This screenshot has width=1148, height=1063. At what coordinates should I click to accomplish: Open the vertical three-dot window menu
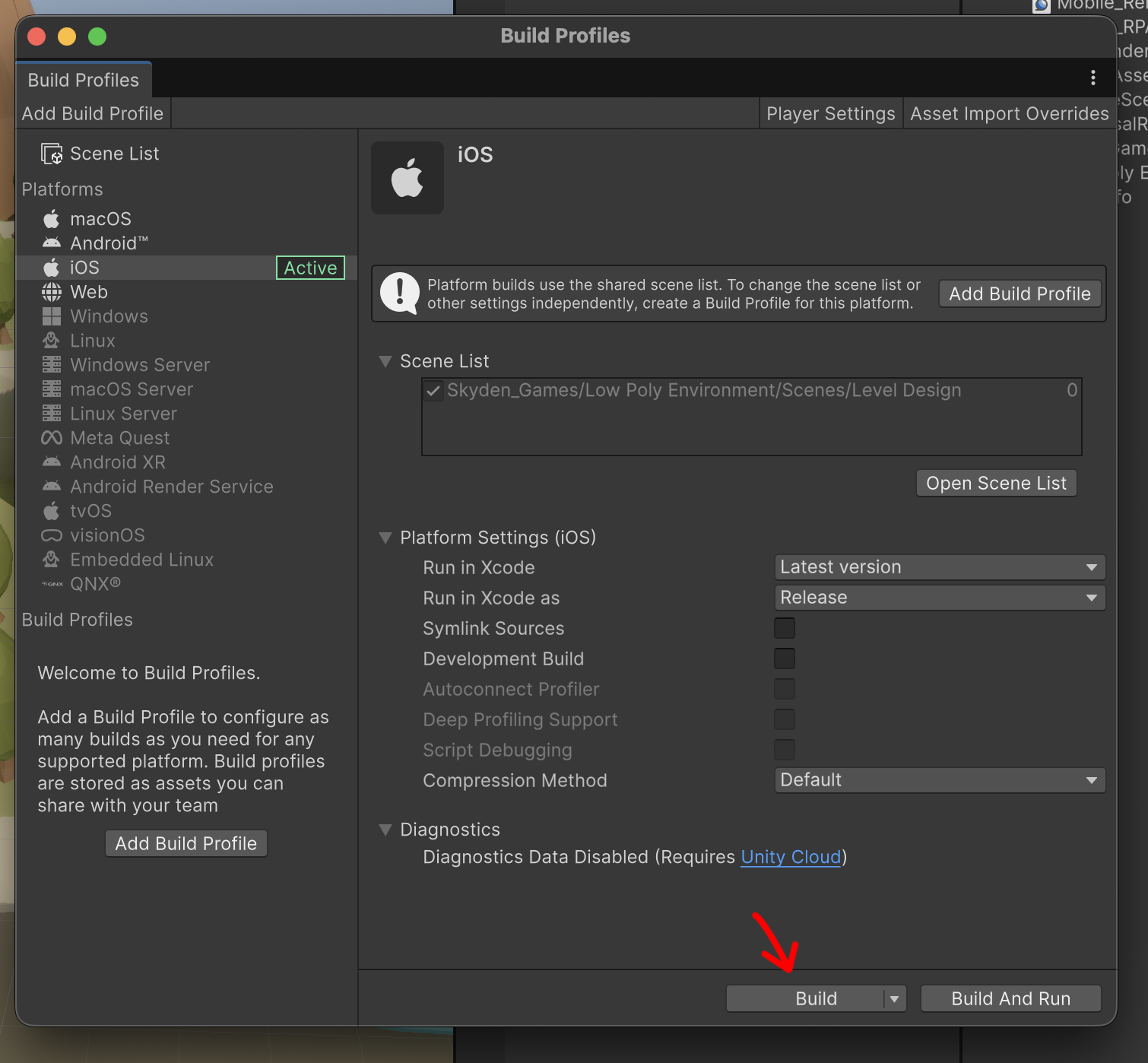point(1093,78)
